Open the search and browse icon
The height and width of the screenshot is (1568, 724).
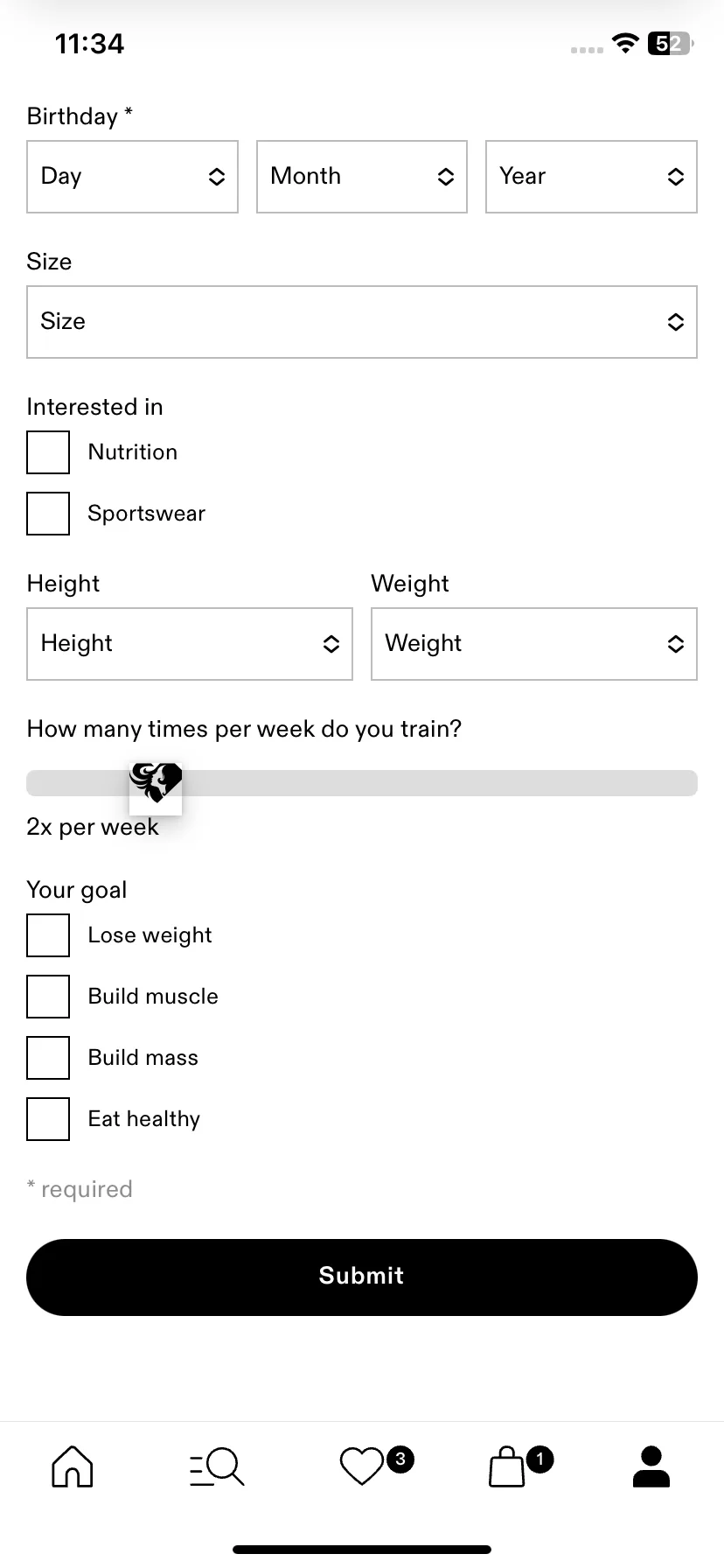coord(217,1466)
